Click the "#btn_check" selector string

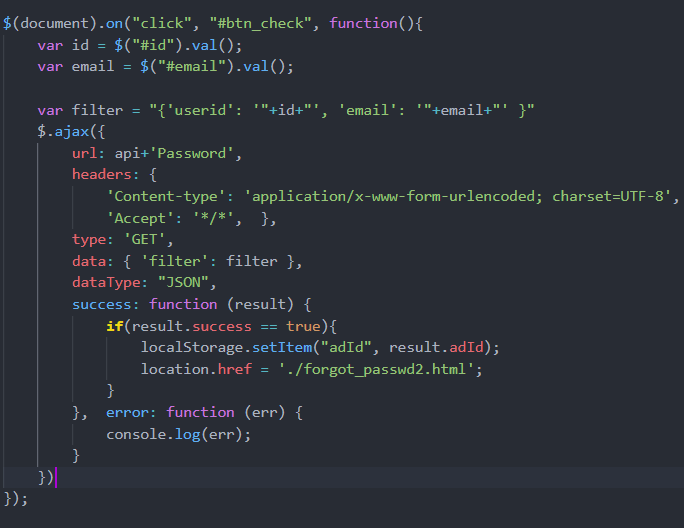pyautogui.click(x=261, y=23)
